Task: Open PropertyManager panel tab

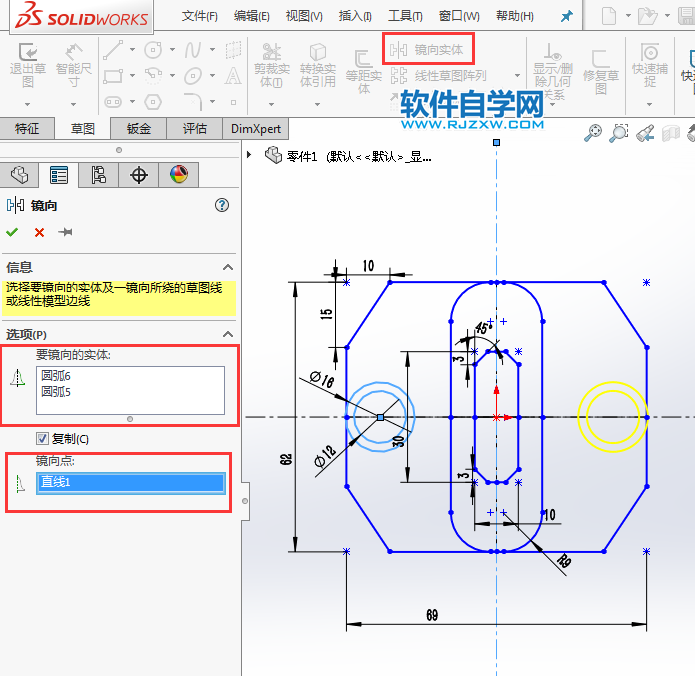Action: click(59, 175)
